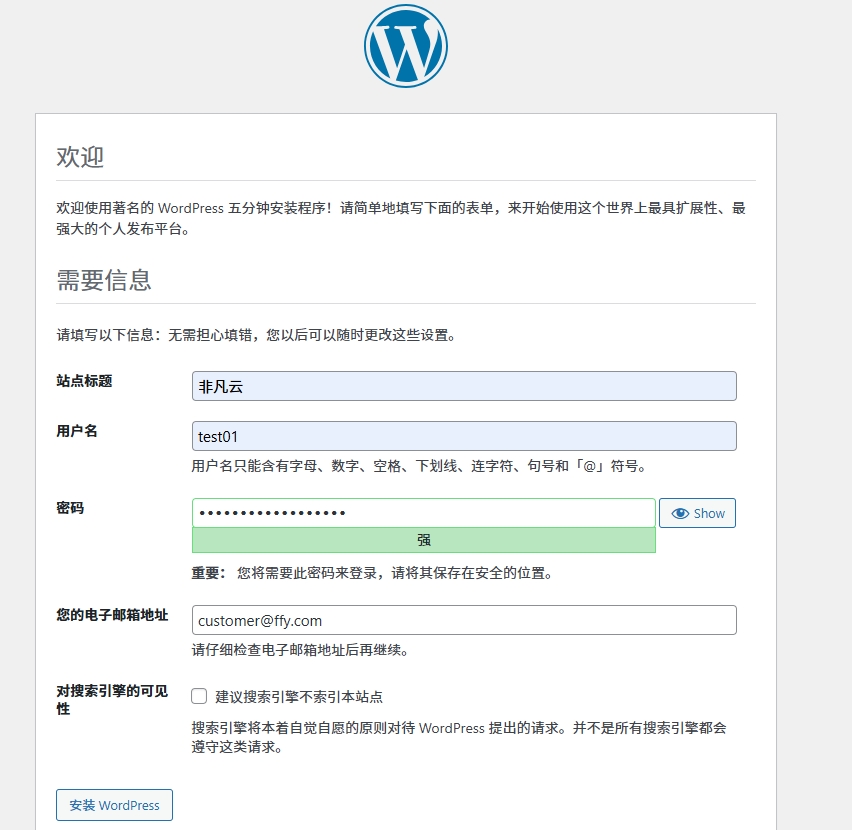Click the 用户名 field label
852x830 pixels.
77,431
